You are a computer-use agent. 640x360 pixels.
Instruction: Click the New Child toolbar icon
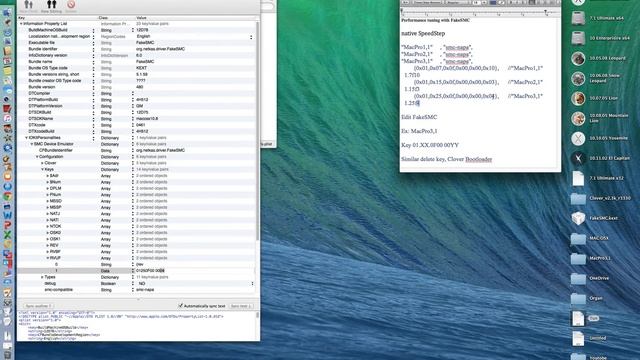click(x=28, y=5)
